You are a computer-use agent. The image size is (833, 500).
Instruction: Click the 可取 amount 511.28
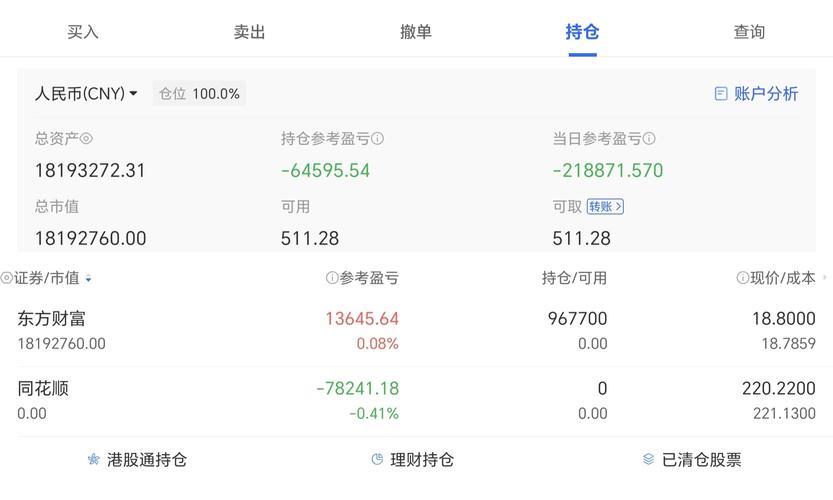pos(581,239)
